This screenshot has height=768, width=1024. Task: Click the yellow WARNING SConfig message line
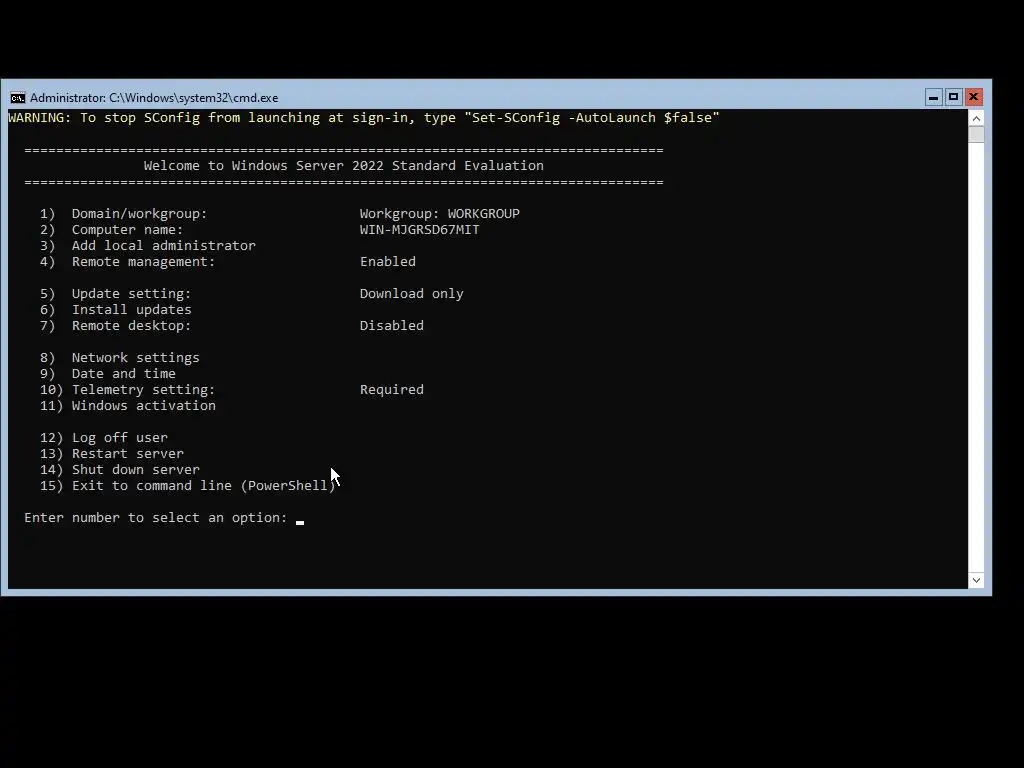coord(363,118)
